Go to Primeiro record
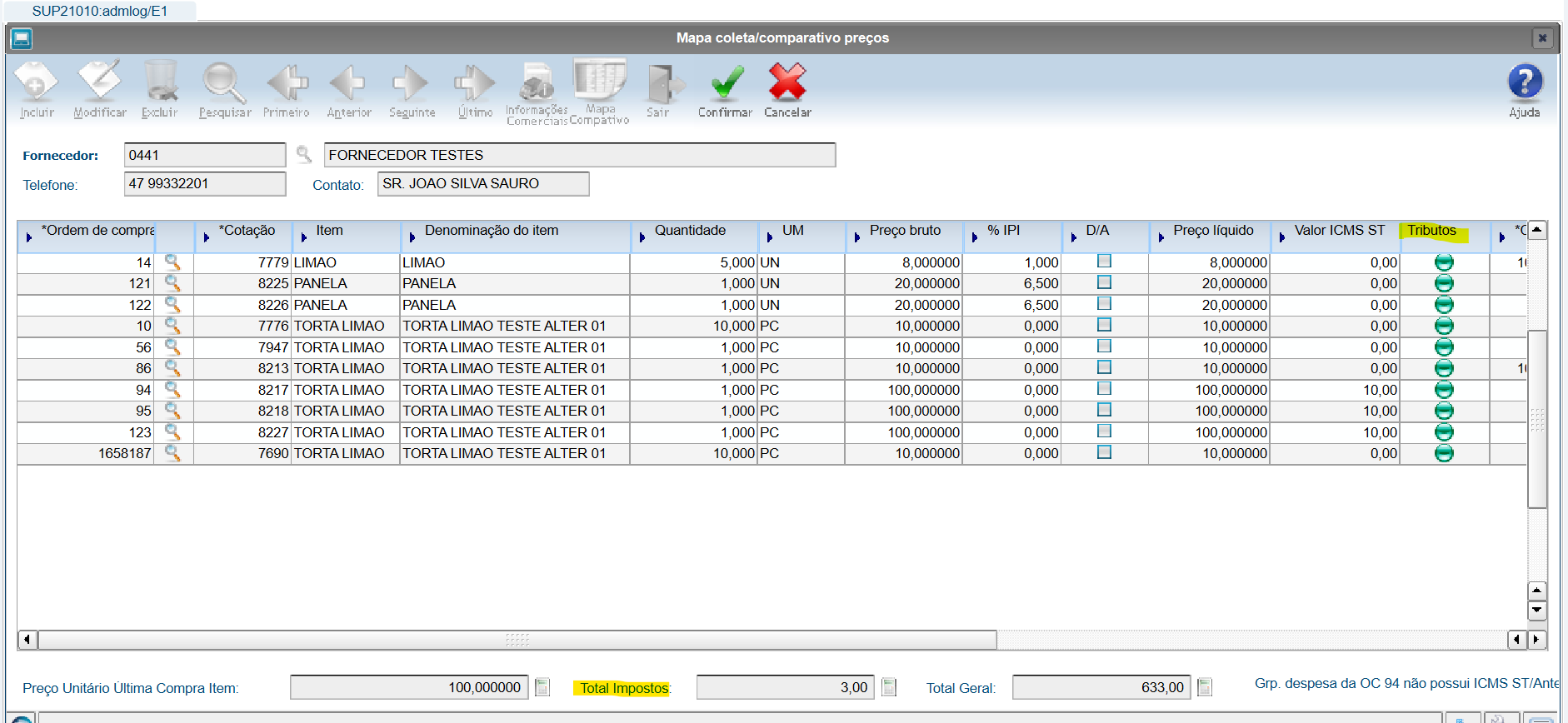This screenshot has height=723, width=1568. coord(287,89)
